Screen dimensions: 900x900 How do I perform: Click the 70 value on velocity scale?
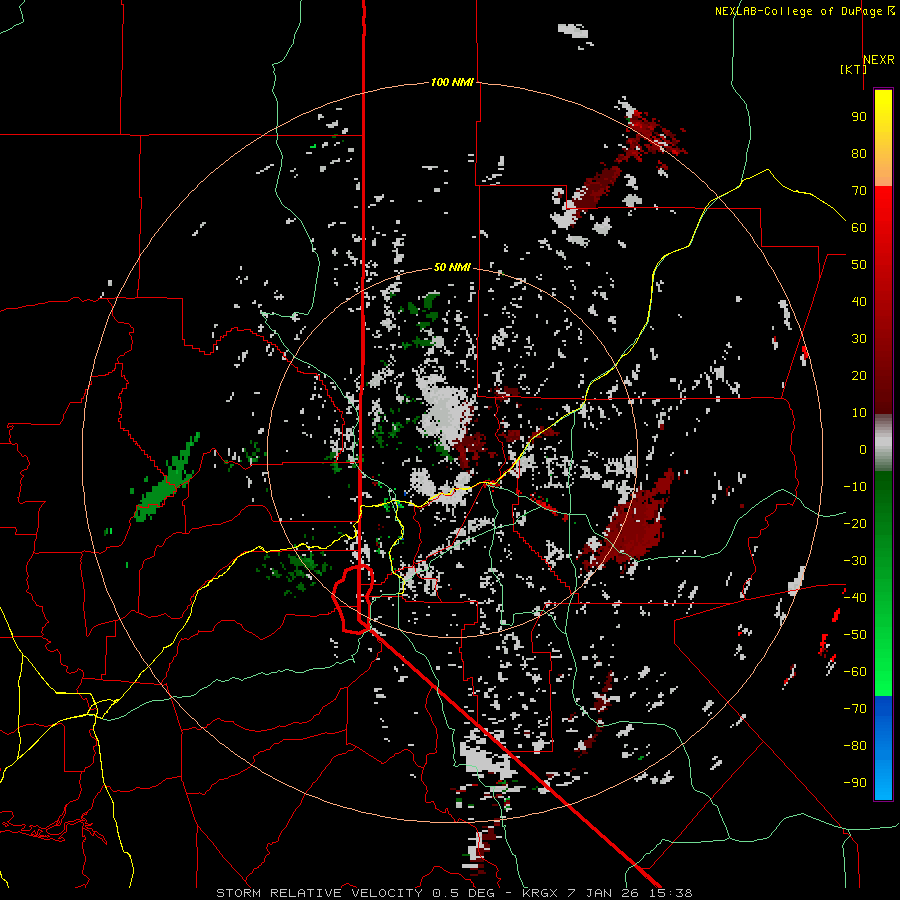859,191
